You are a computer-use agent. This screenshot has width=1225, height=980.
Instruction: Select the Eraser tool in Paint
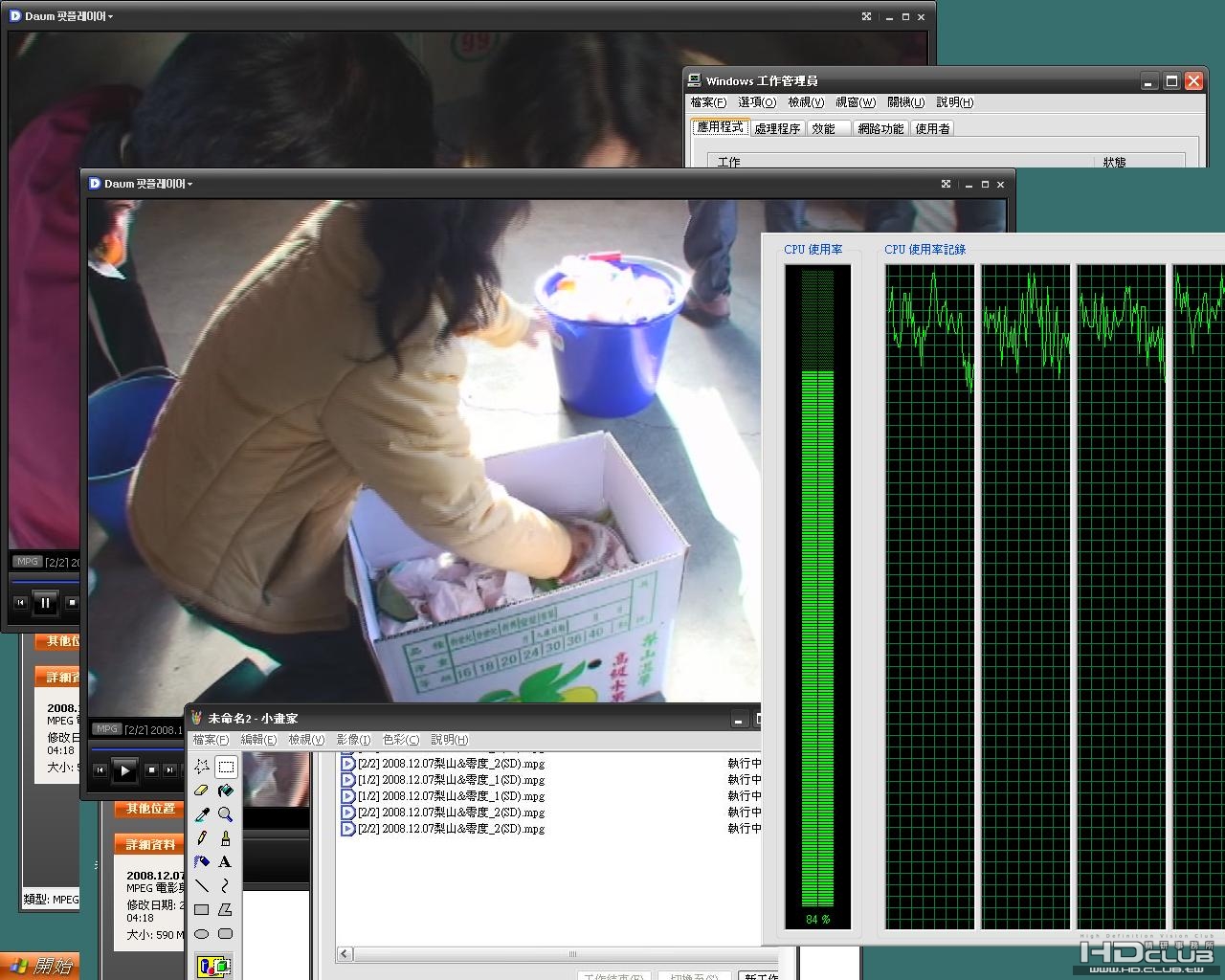pyautogui.click(x=201, y=791)
